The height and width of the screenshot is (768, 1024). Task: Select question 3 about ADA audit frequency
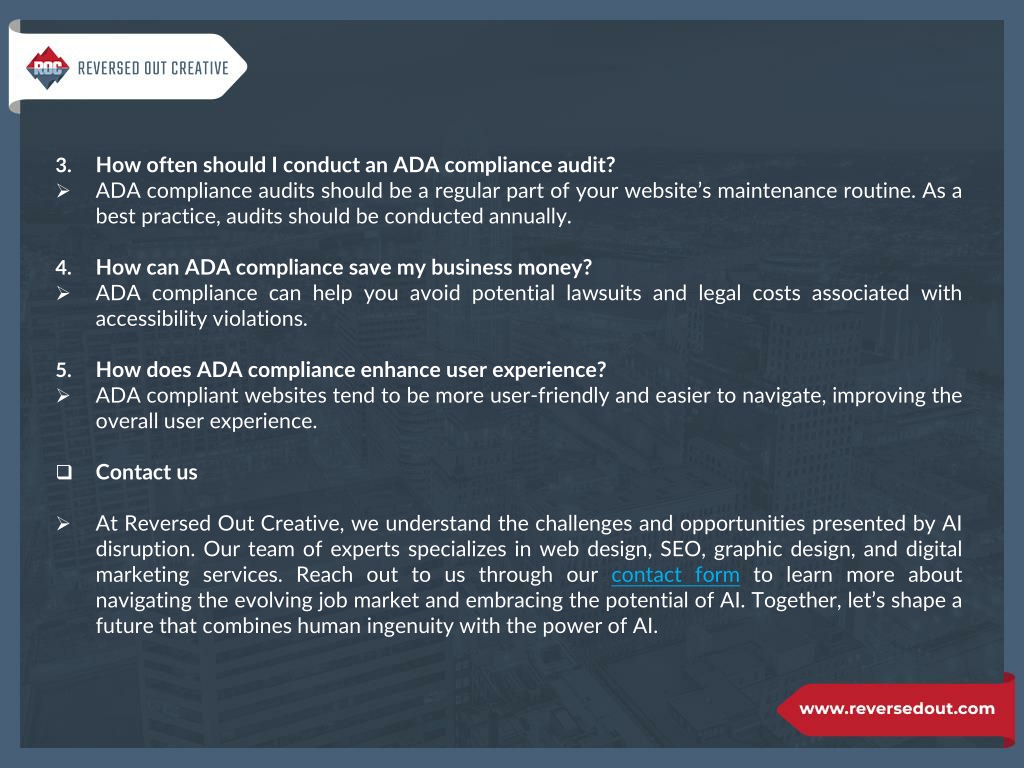355,165
